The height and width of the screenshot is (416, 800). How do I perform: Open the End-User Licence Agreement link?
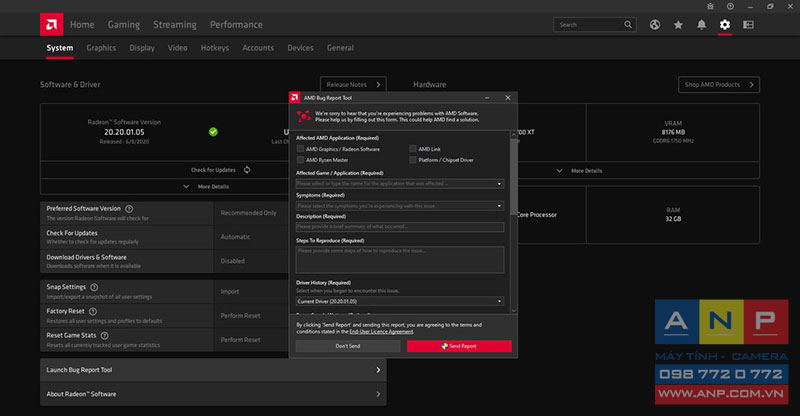point(381,332)
